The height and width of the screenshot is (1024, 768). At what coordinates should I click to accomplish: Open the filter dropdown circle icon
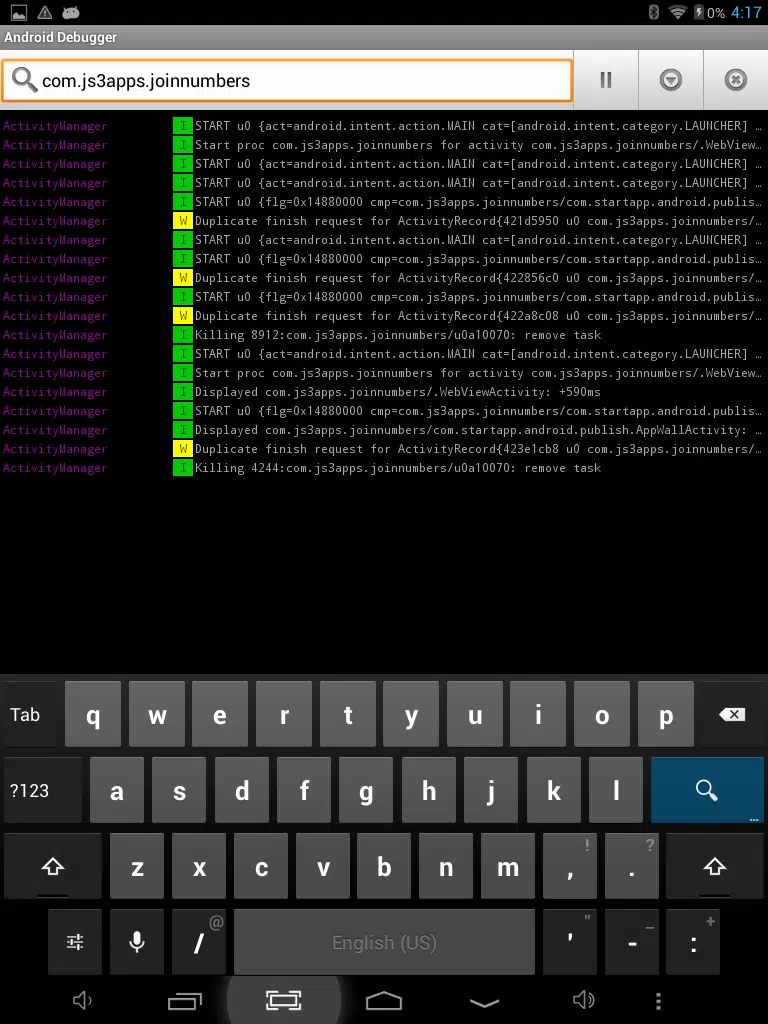(x=670, y=80)
